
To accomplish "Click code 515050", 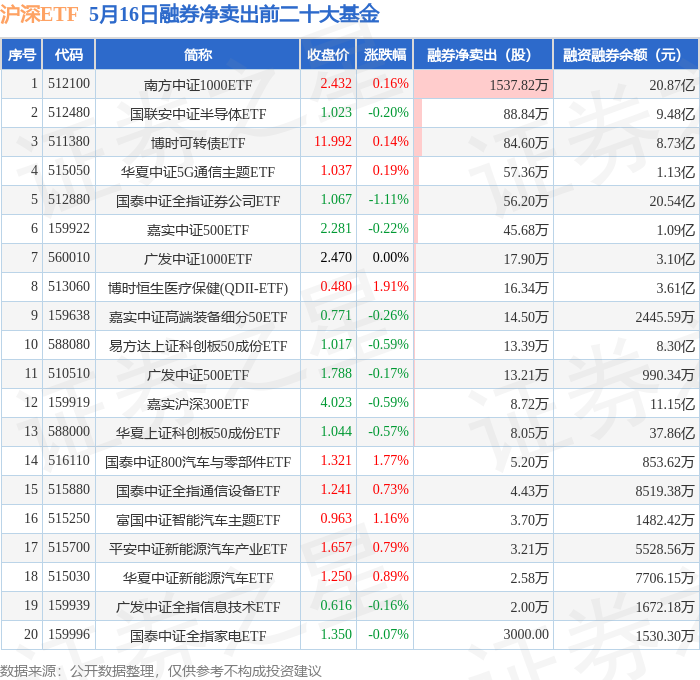I will (x=69, y=171).
